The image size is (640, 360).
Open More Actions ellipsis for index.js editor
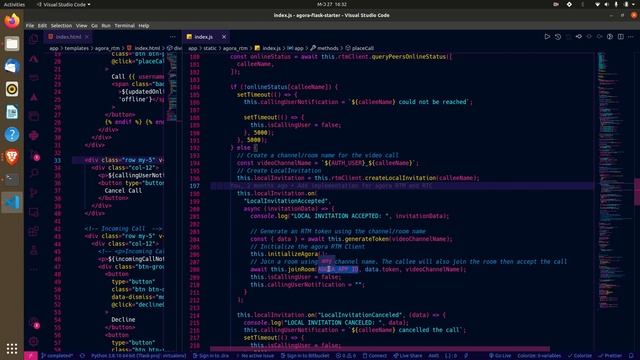coord(631,37)
